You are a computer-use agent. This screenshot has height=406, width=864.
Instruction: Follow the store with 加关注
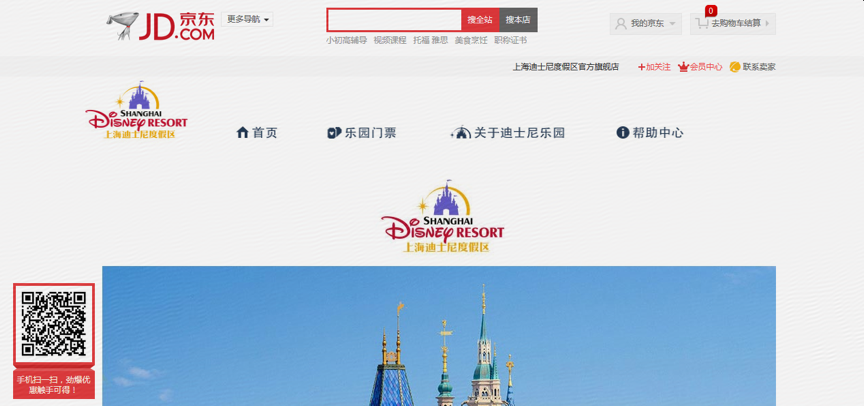coord(654,67)
